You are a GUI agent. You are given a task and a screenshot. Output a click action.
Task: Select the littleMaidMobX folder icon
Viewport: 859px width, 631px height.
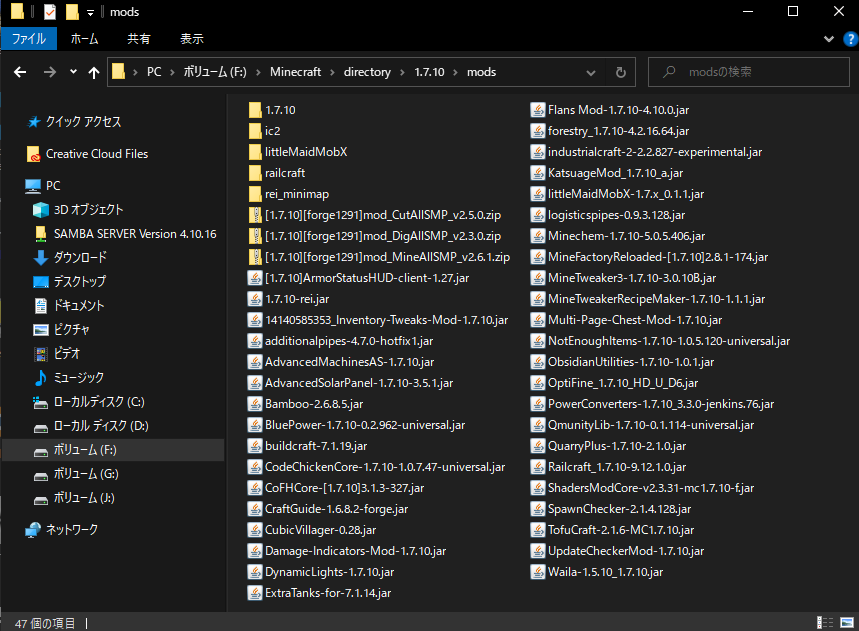[x=255, y=152]
